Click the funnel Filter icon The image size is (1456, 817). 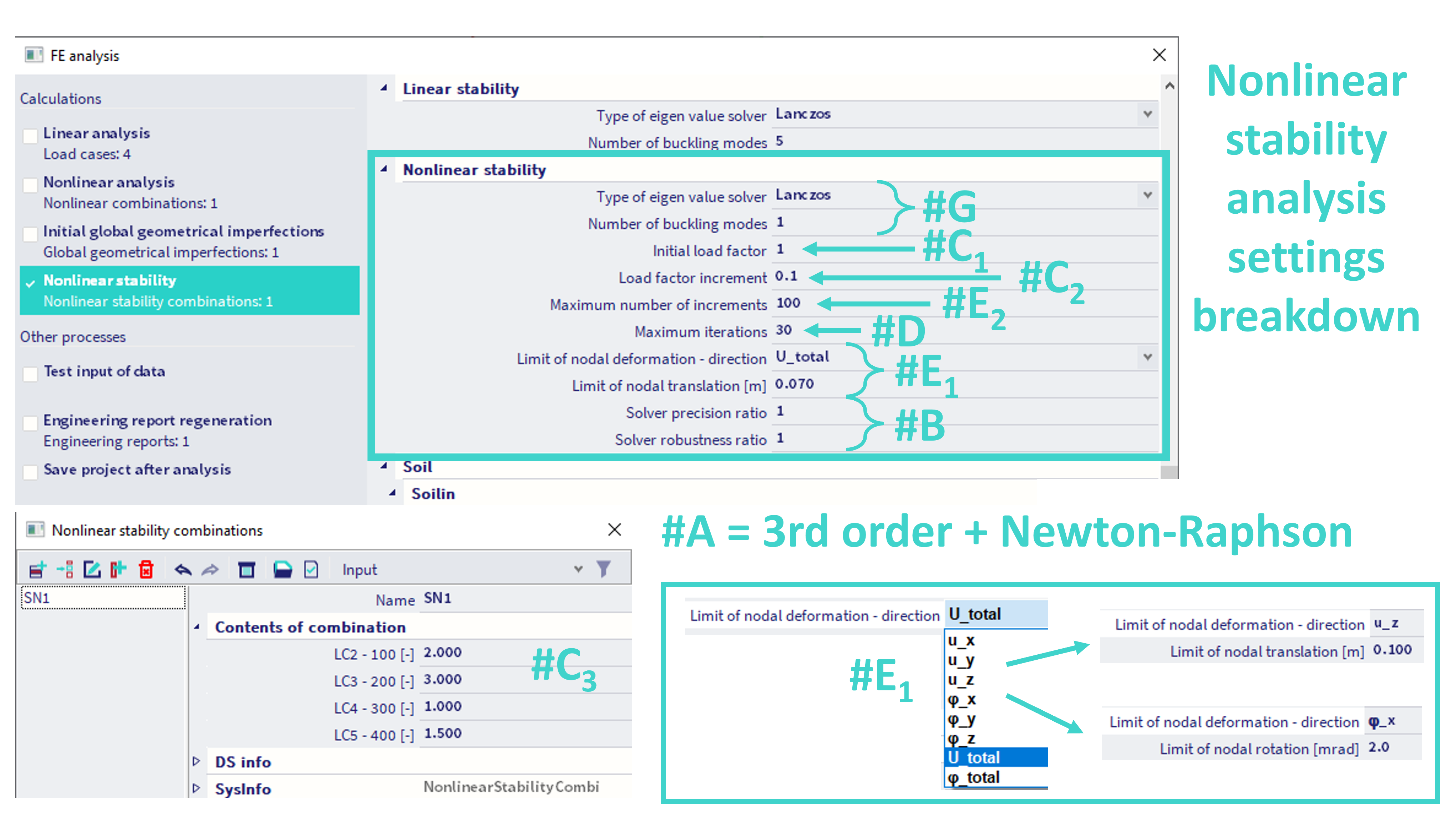coord(604,568)
